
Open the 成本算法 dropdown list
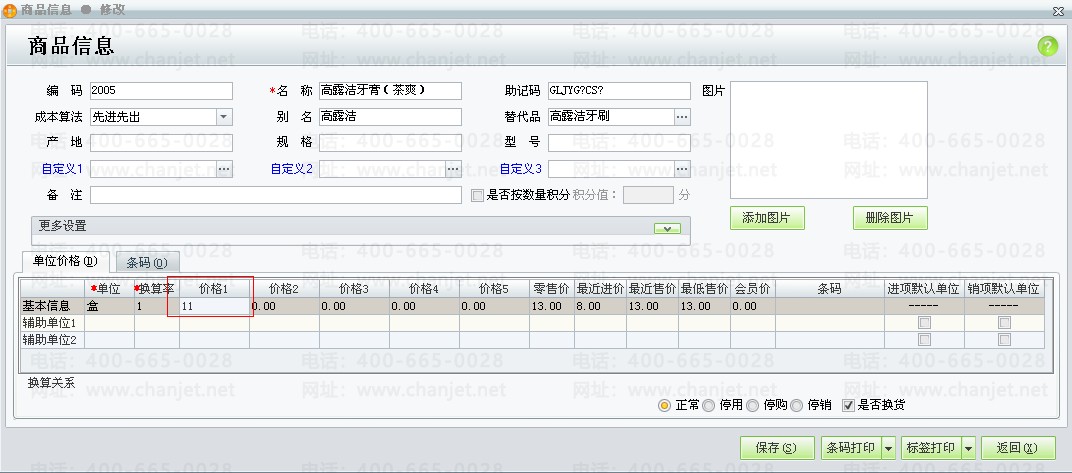tap(224, 117)
